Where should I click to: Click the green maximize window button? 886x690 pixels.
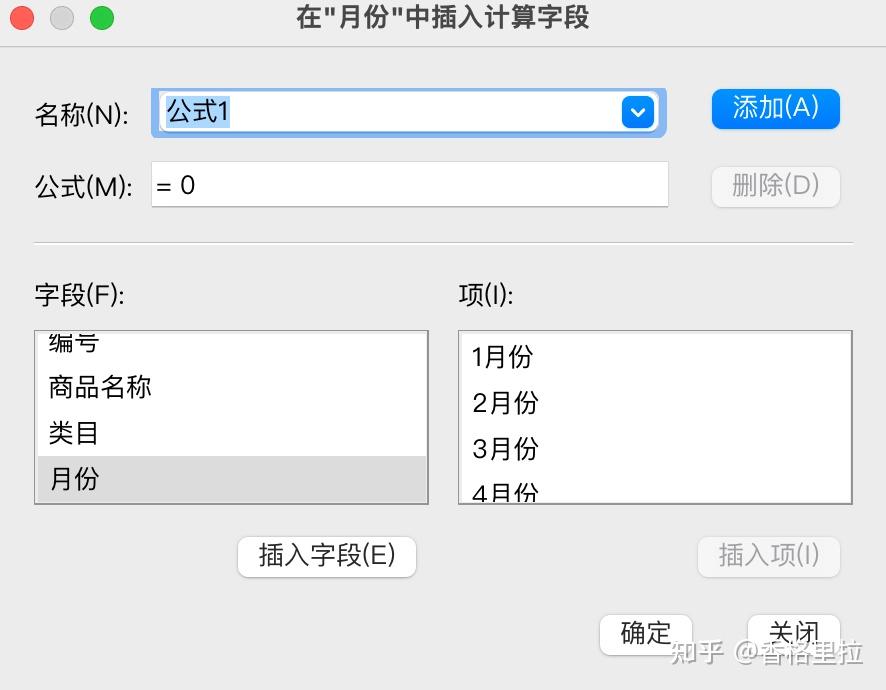(x=102, y=18)
